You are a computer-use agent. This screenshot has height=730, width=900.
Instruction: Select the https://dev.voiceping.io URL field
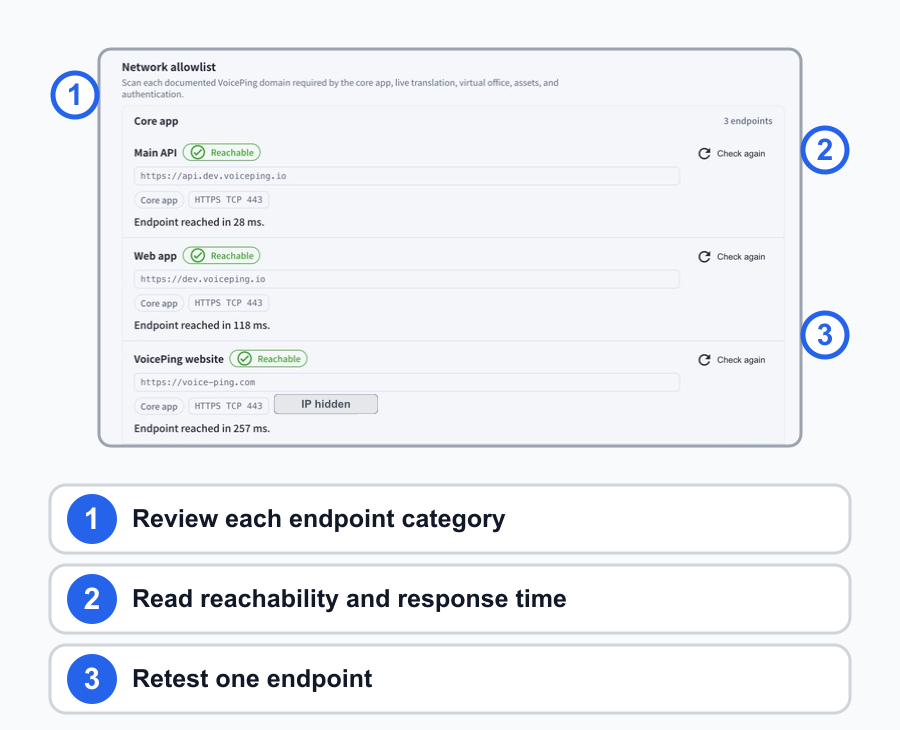[x=406, y=279]
